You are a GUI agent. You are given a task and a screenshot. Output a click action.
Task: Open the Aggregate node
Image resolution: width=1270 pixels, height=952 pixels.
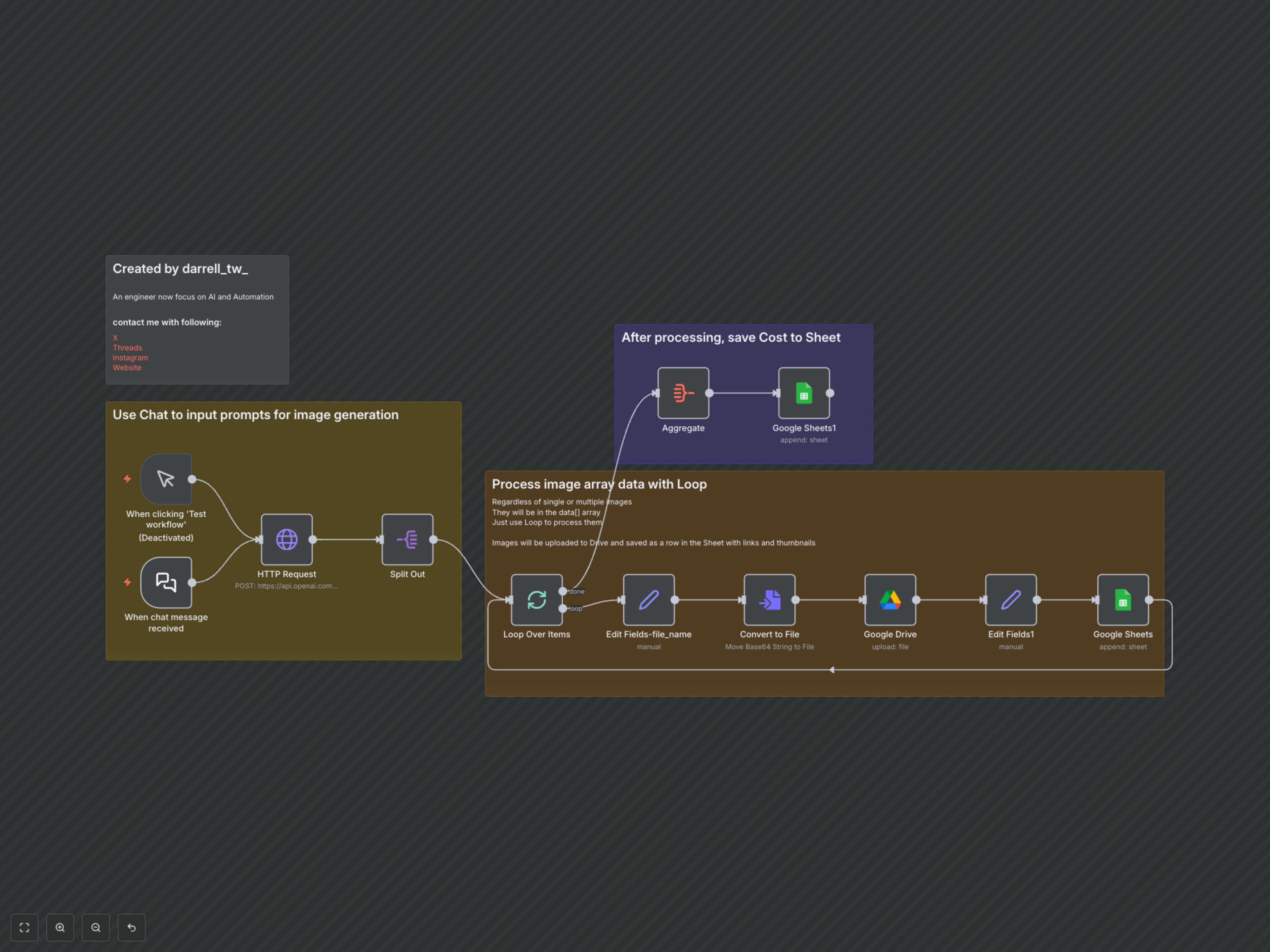pos(683,393)
